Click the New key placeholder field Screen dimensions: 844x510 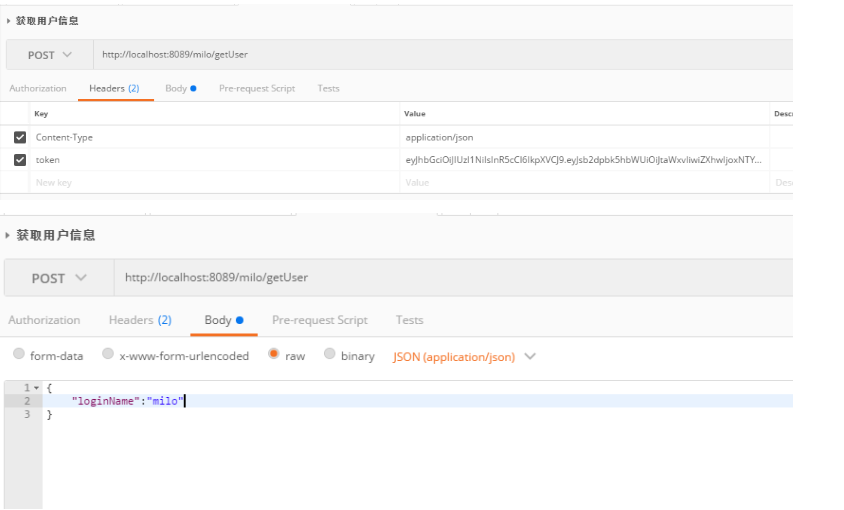[x=214, y=183]
